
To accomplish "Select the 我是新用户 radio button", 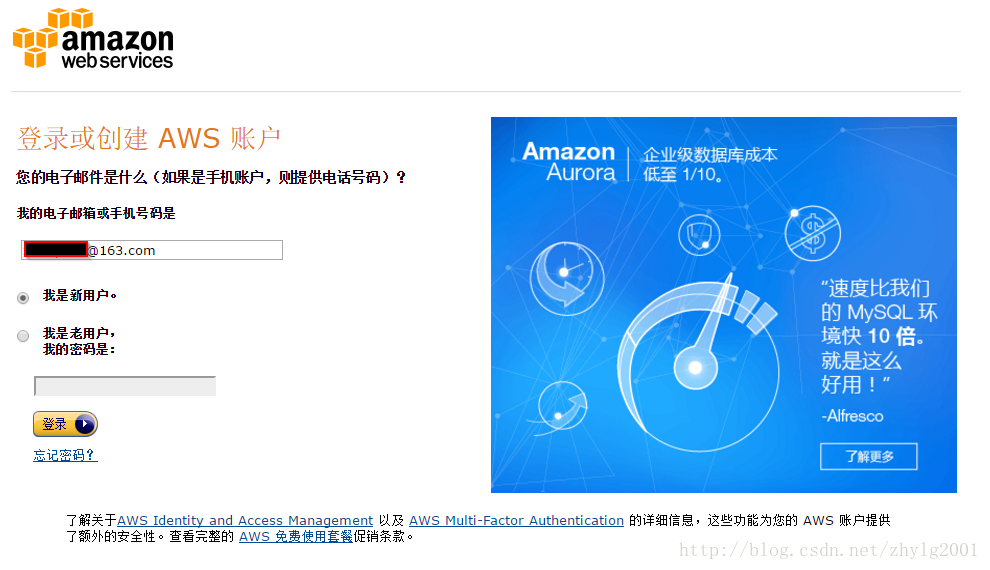I will pos(23,298).
